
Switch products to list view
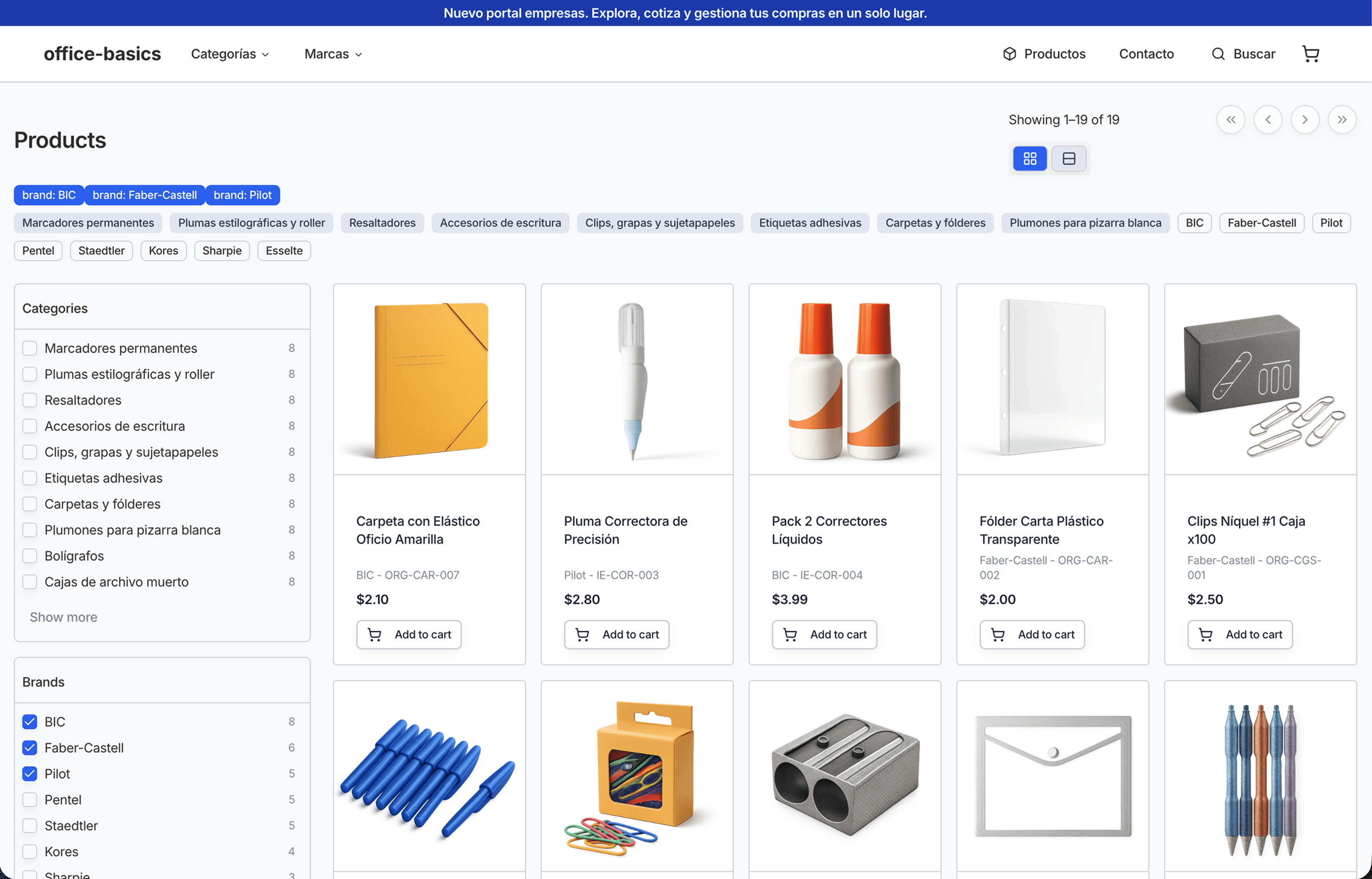click(1069, 158)
